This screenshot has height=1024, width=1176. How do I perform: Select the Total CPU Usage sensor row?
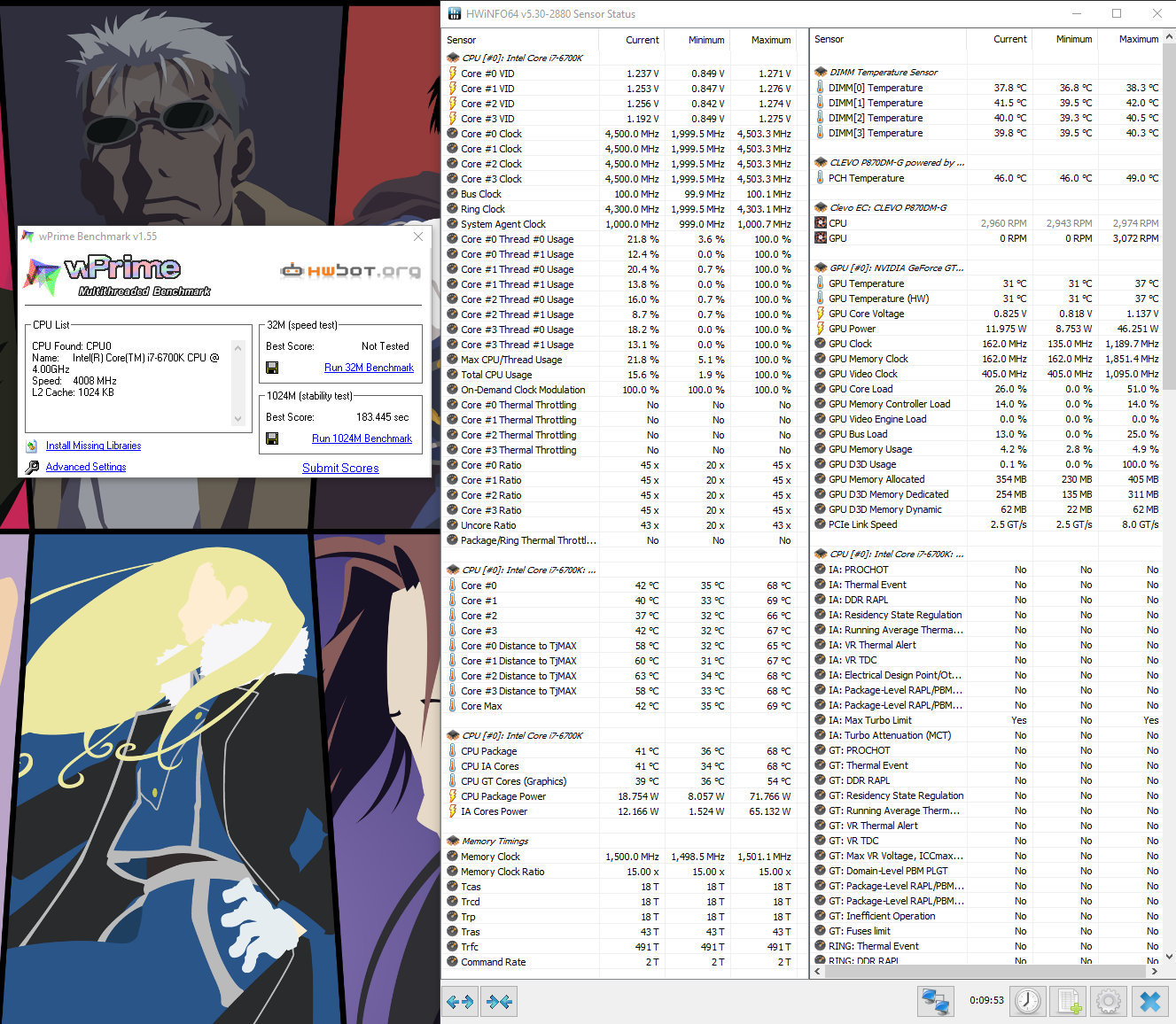pyautogui.click(x=619, y=375)
